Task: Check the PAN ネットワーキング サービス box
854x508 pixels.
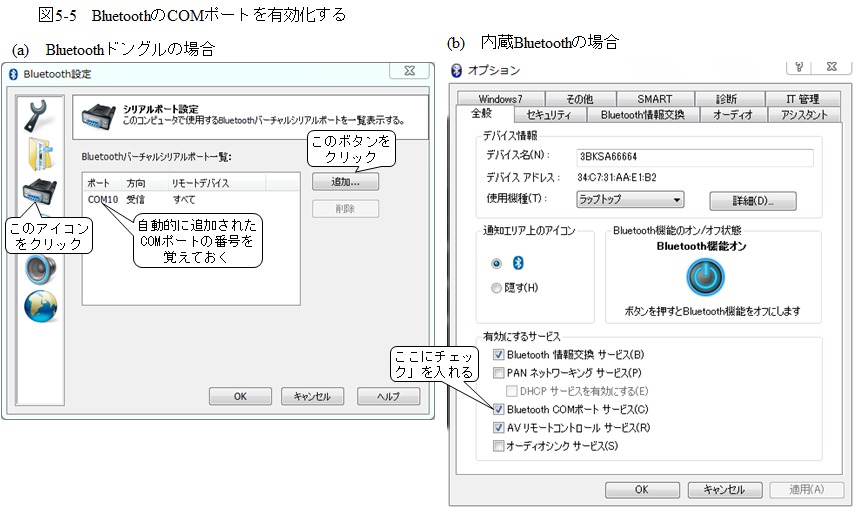Action: [499, 372]
